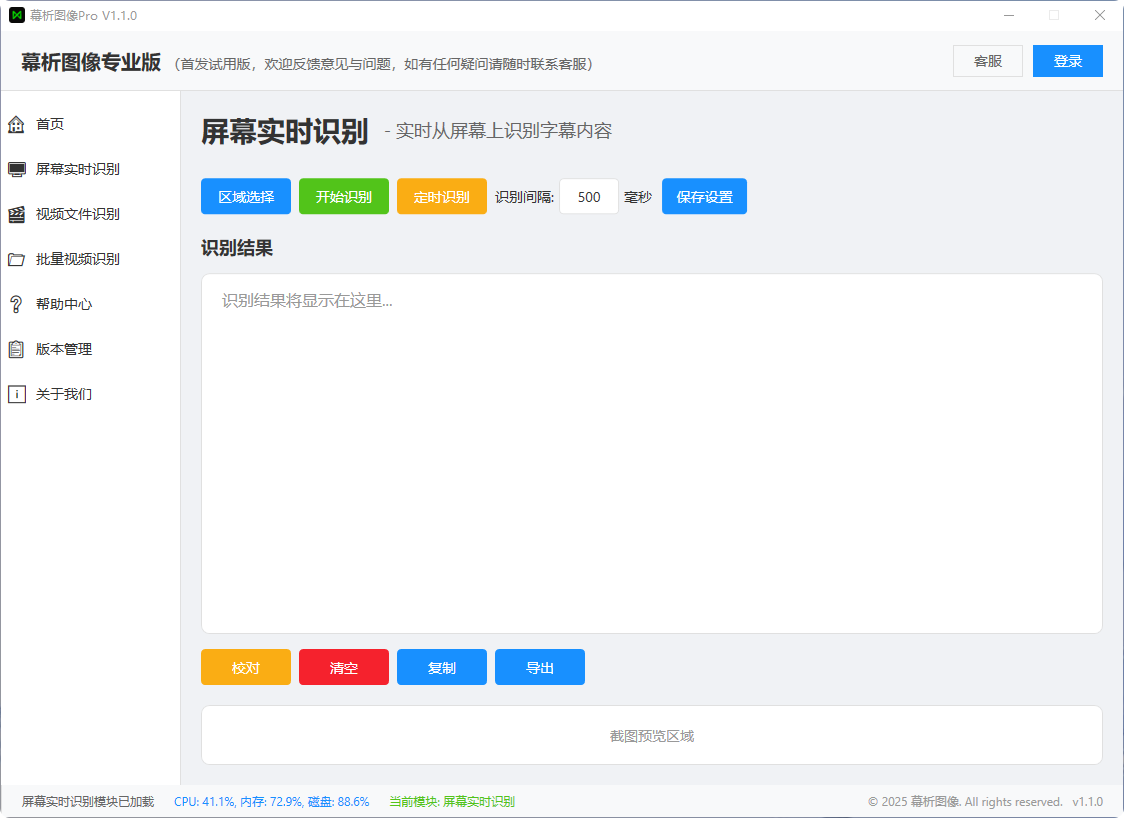Viewport: 1124px width, 818px height.
Task: Click the 首页 home icon in sidebar
Action: (x=16, y=124)
